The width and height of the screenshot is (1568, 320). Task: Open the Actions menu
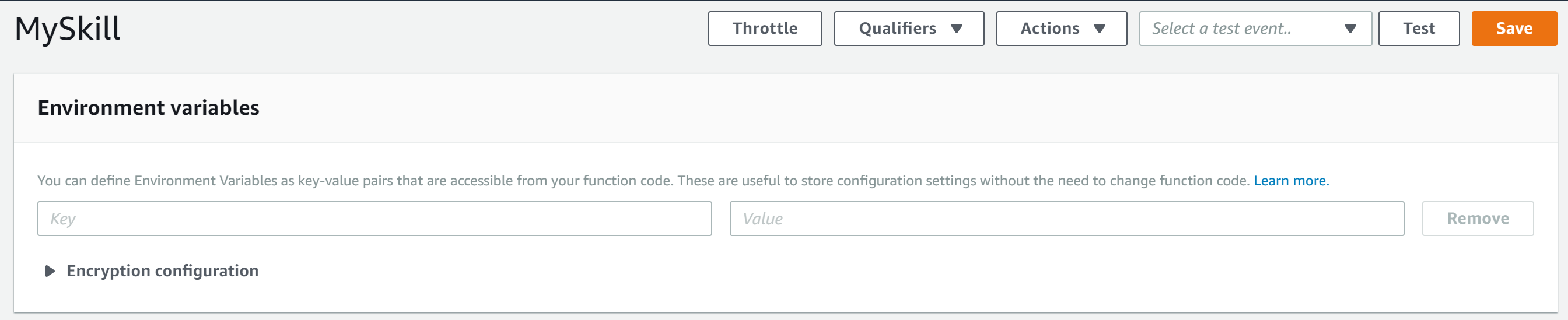pos(1061,29)
